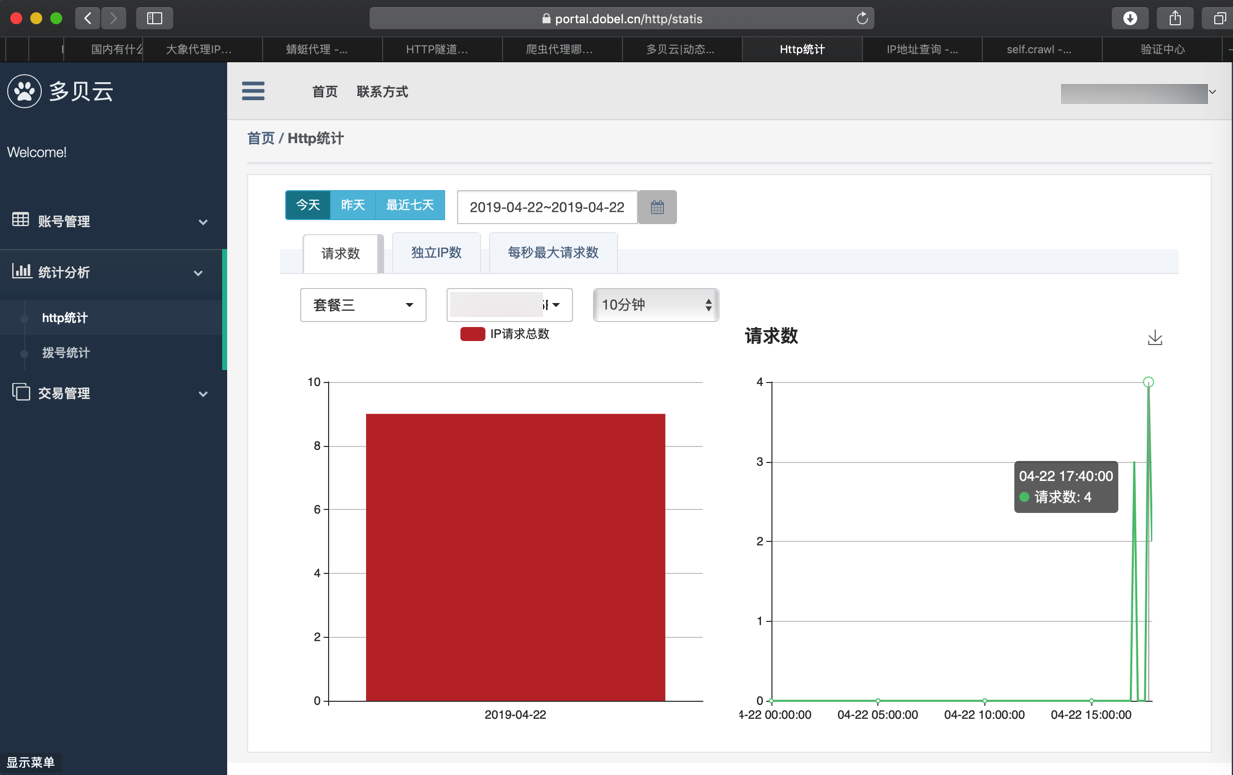1233x775 pixels.
Task: Click the Safari forward arrow
Action: click(114, 18)
